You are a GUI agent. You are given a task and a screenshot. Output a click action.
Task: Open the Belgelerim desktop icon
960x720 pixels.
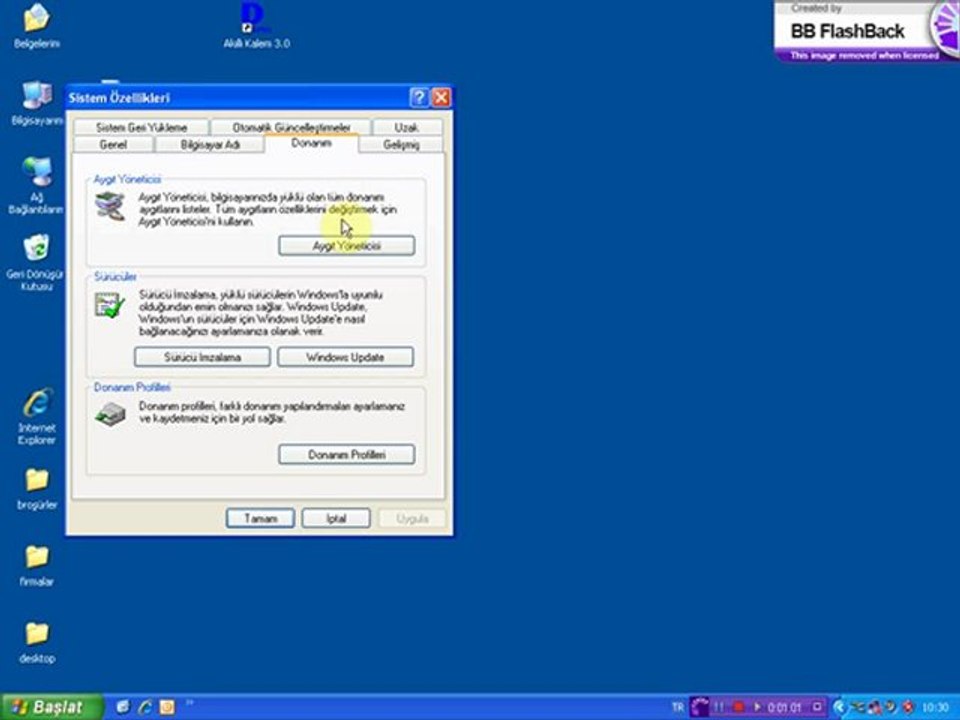(37, 26)
